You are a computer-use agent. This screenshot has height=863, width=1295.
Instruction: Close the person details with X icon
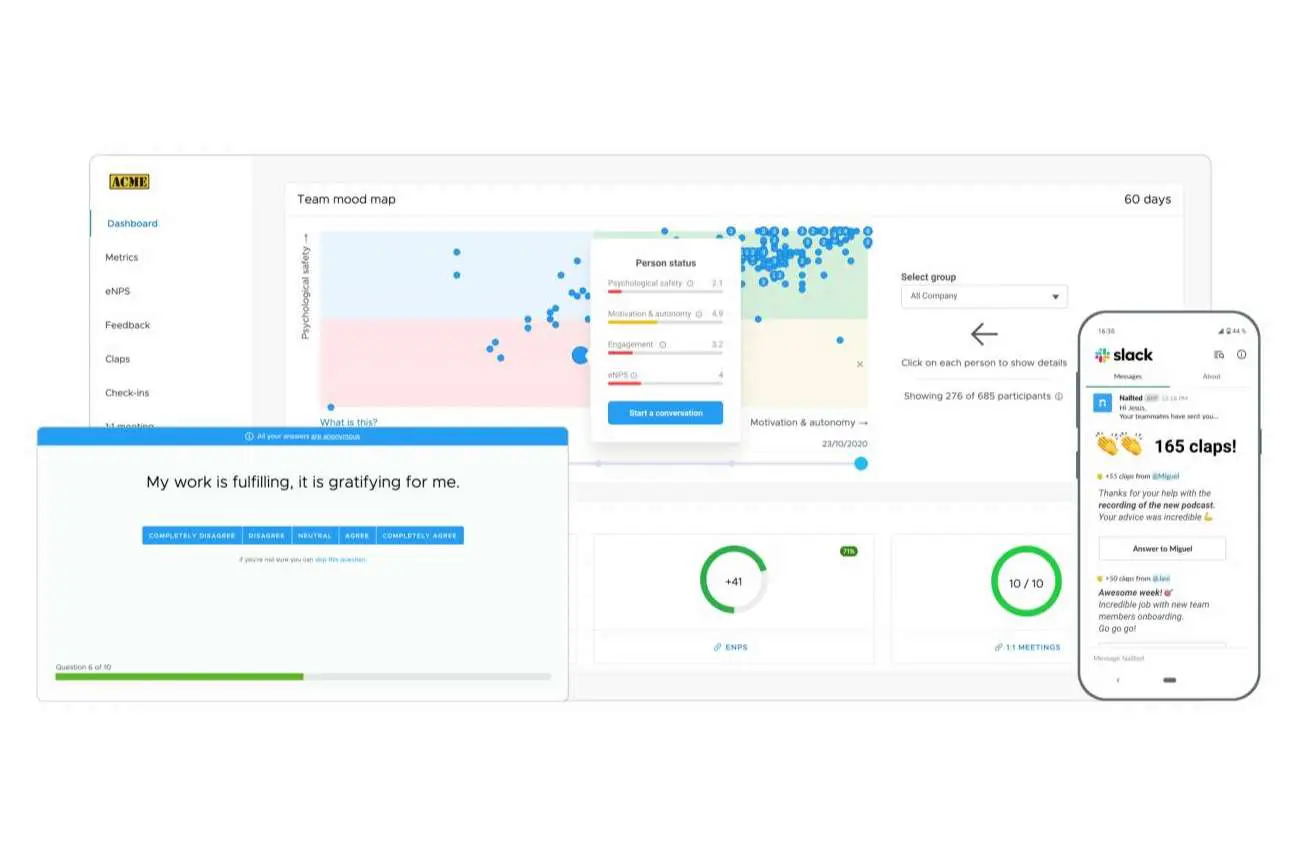(859, 364)
